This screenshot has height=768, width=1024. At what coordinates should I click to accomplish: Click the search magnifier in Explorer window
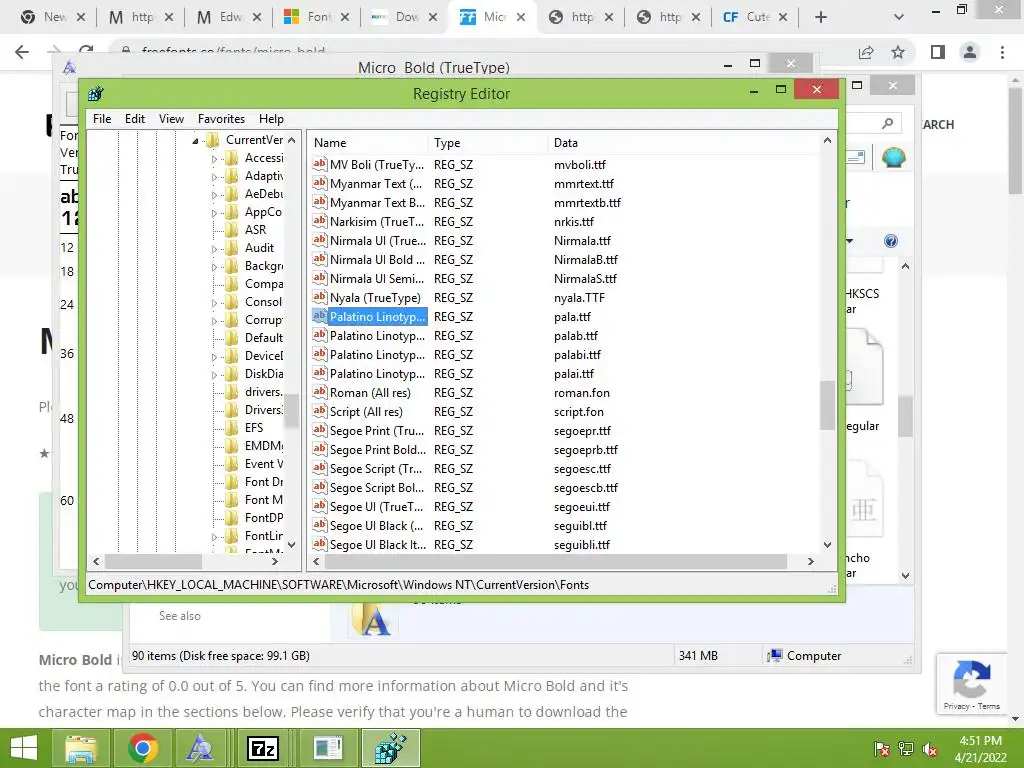(887, 123)
